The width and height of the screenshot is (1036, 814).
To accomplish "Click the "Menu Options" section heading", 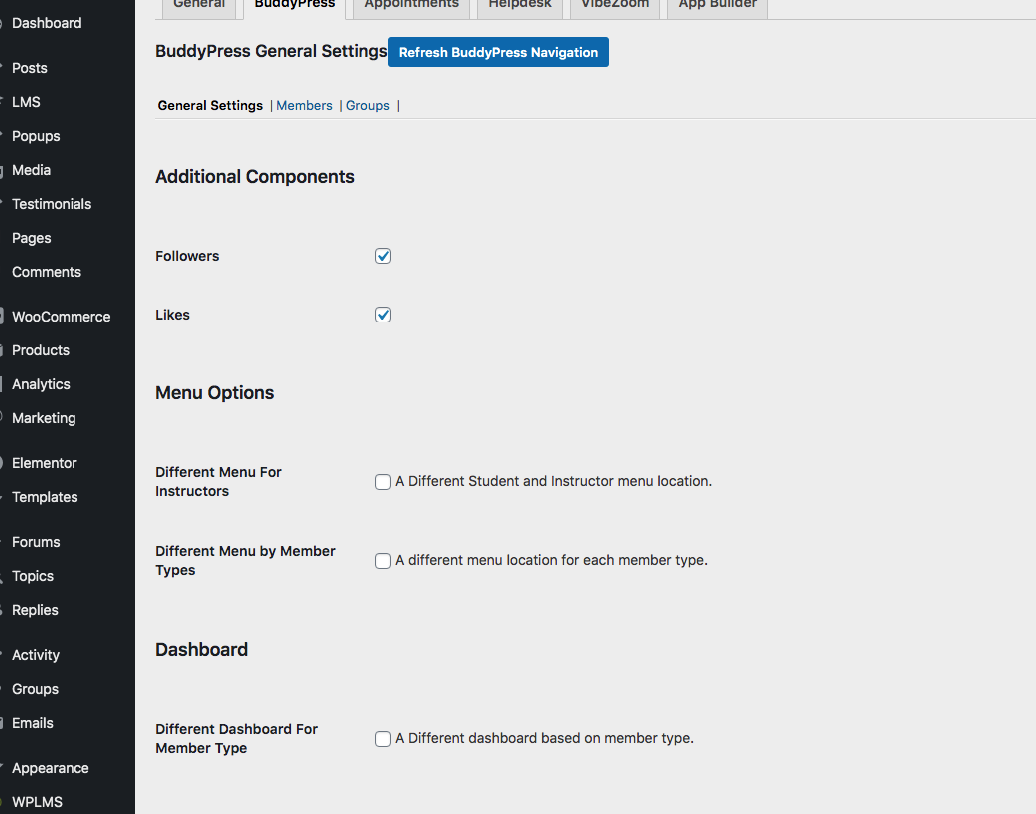I will pos(215,393).
